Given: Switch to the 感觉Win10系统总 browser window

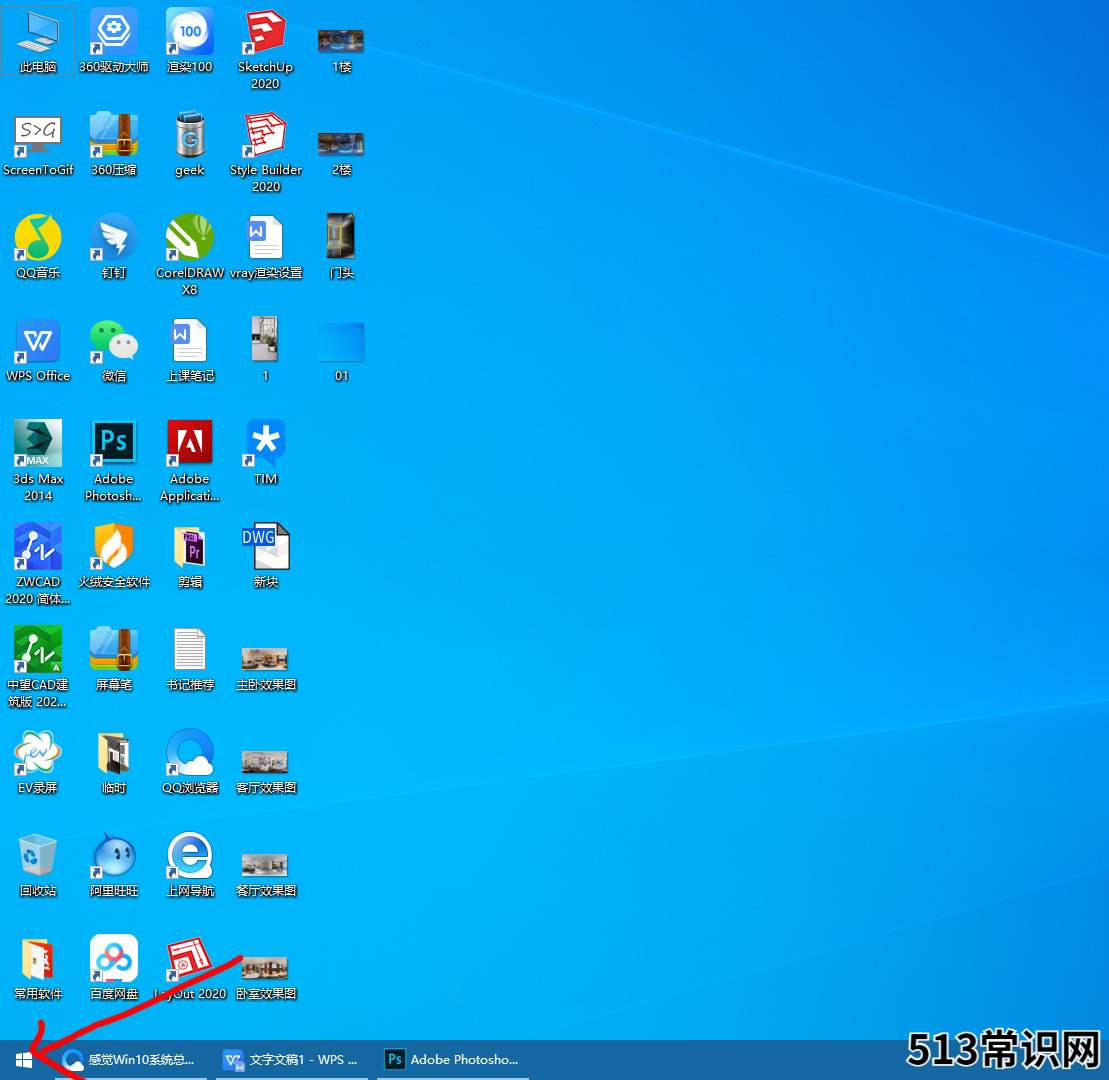Looking at the screenshot, I should point(131,1059).
